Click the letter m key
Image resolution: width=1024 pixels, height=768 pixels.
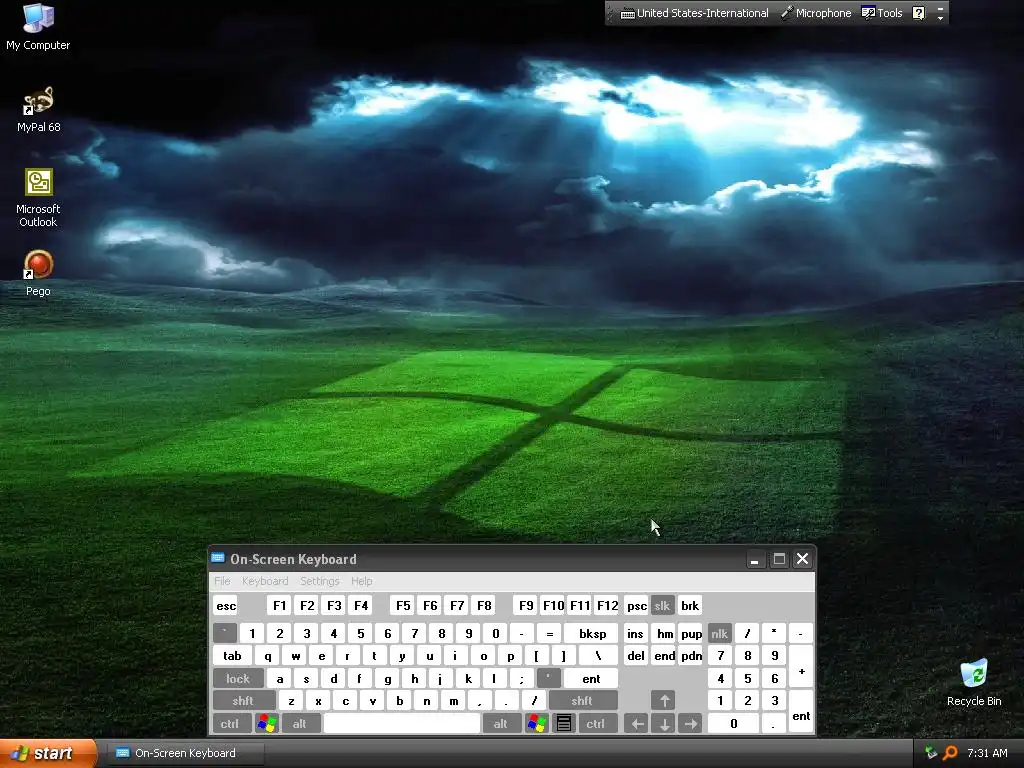[x=453, y=701]
